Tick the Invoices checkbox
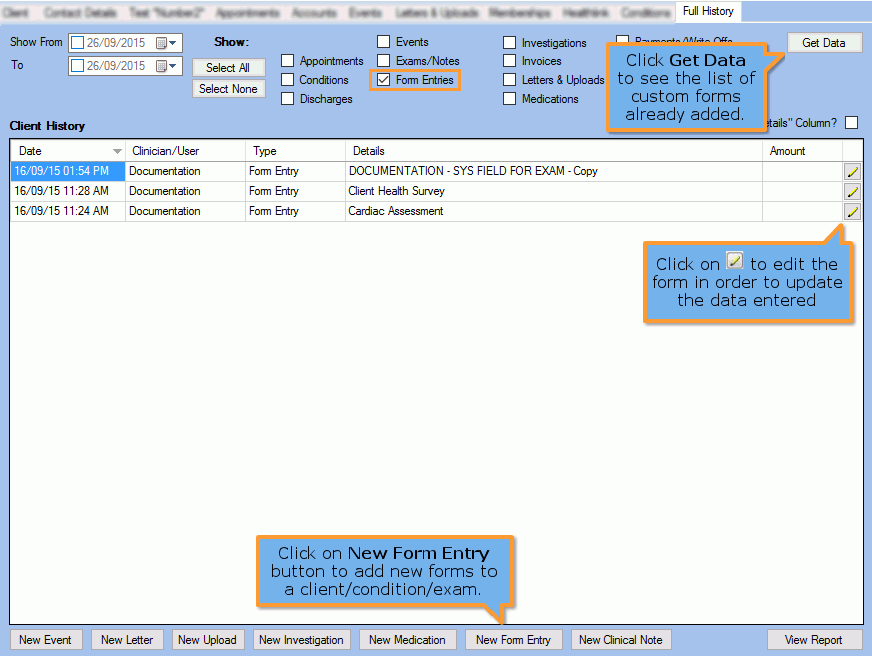This screenshot has width=872, height=656. click(x=509, y=61)
